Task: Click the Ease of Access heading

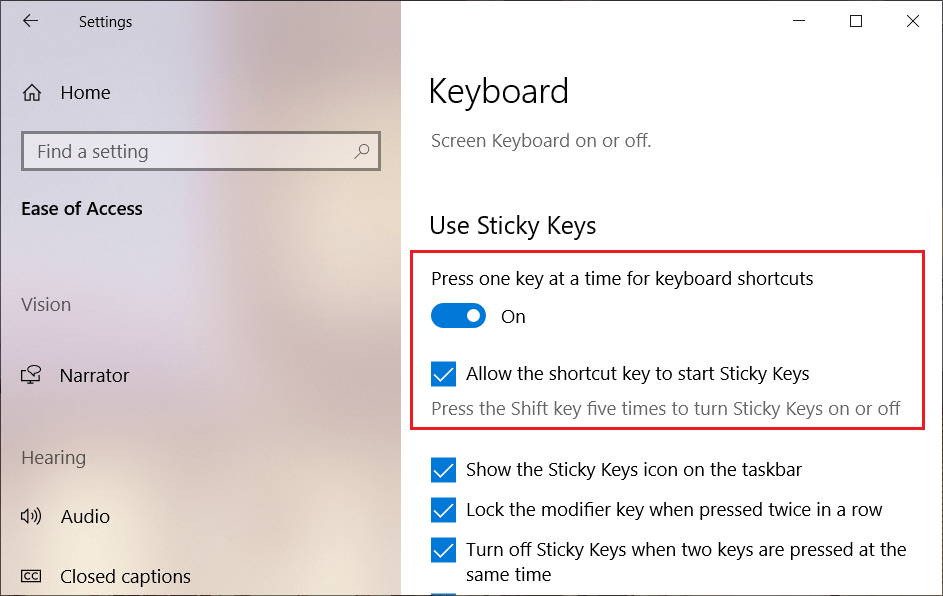Action: coord(82,209)
